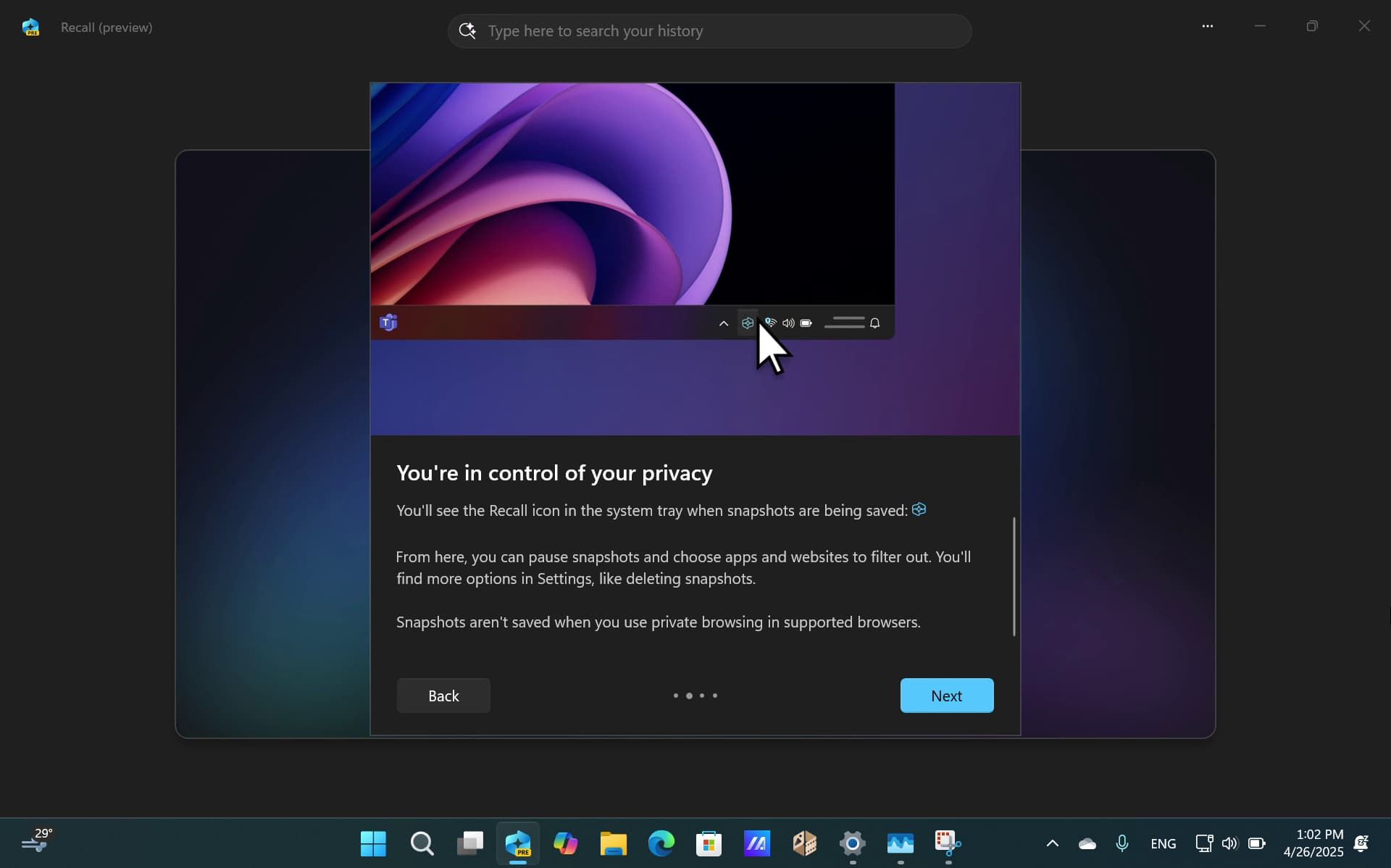Click the battery tray icon
The image size is (1391, 868).
(x=1257, y=843)
